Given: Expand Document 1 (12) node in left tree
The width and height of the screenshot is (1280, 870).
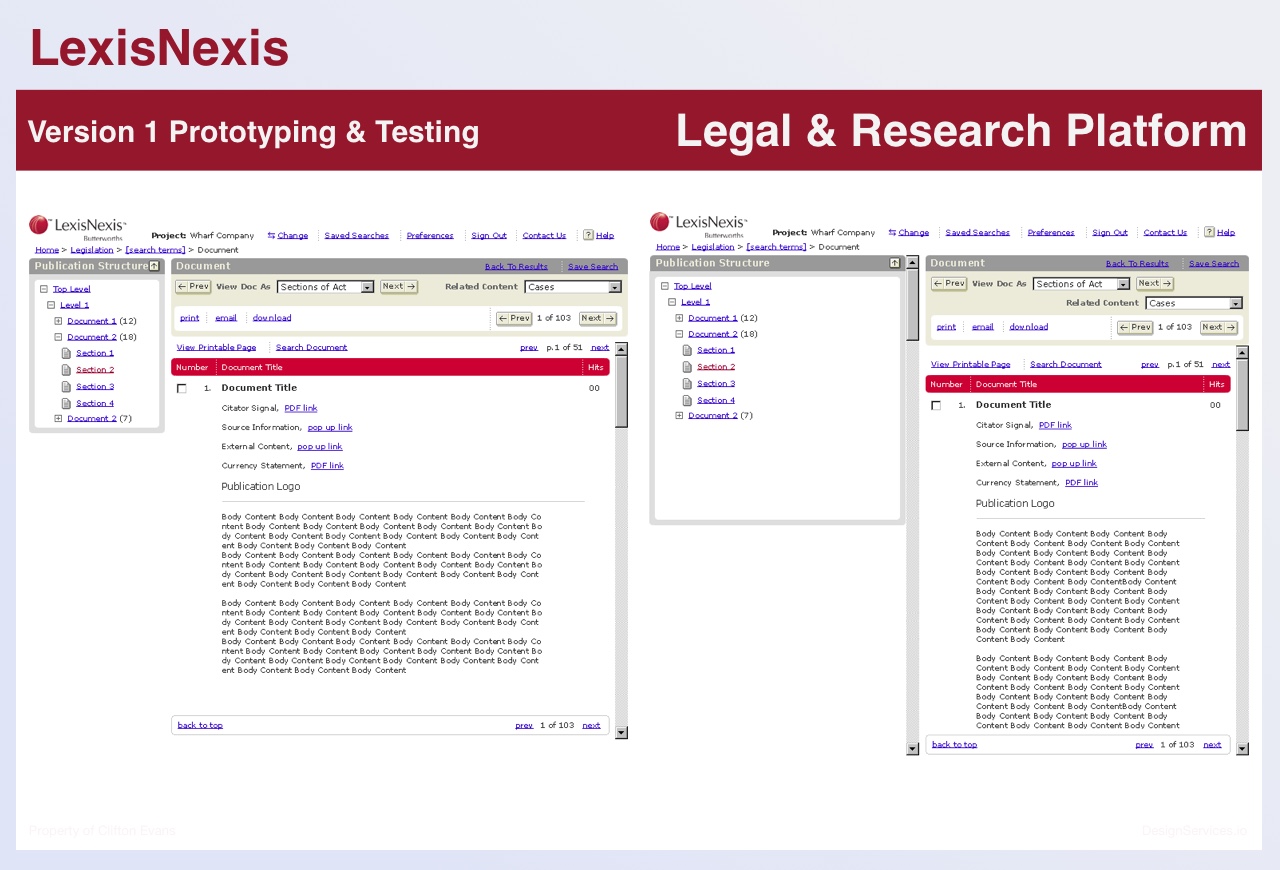Looking at the screenshot, I should coord(58,321).
